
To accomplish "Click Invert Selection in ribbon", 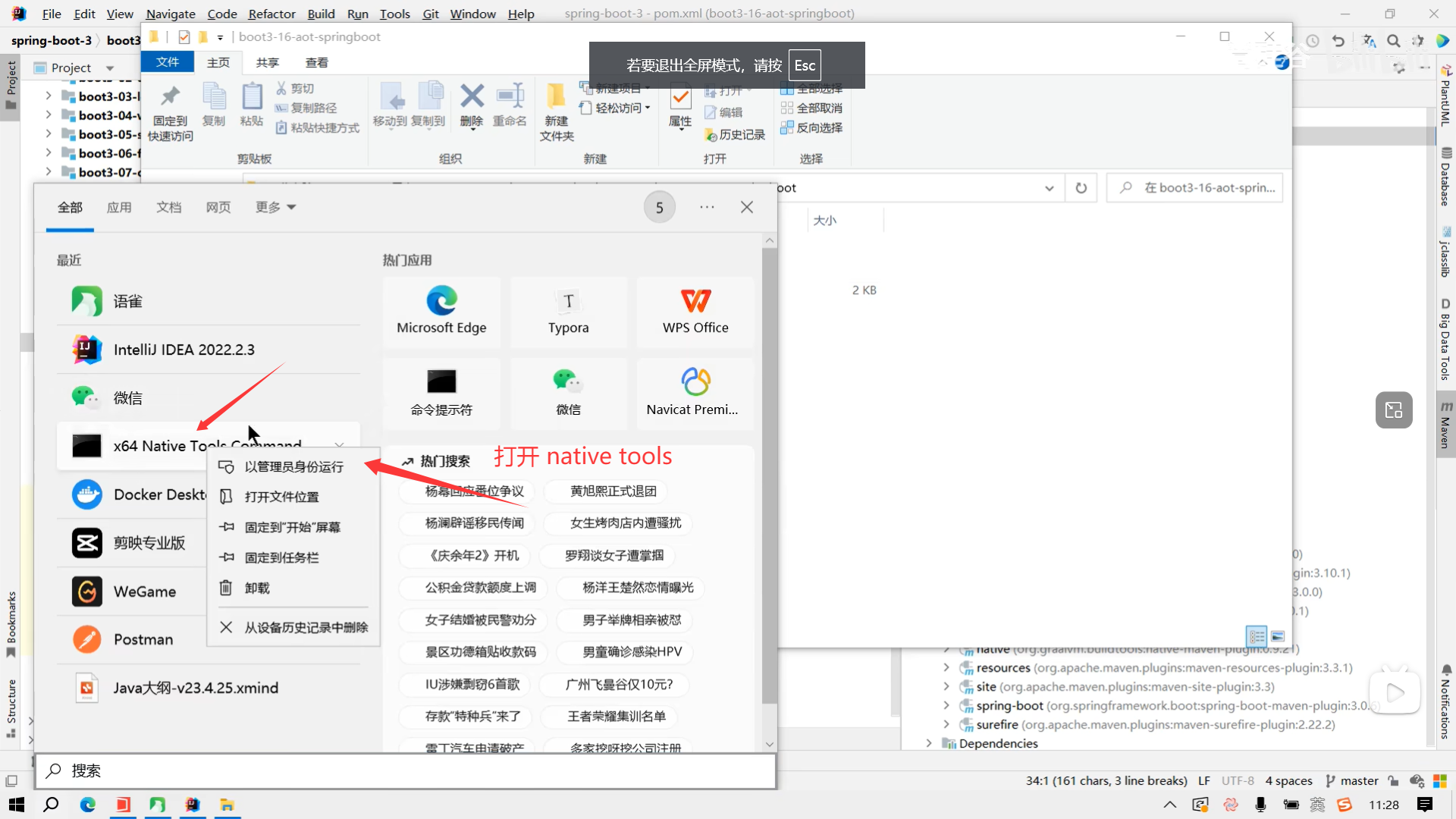I will [813, 127].
